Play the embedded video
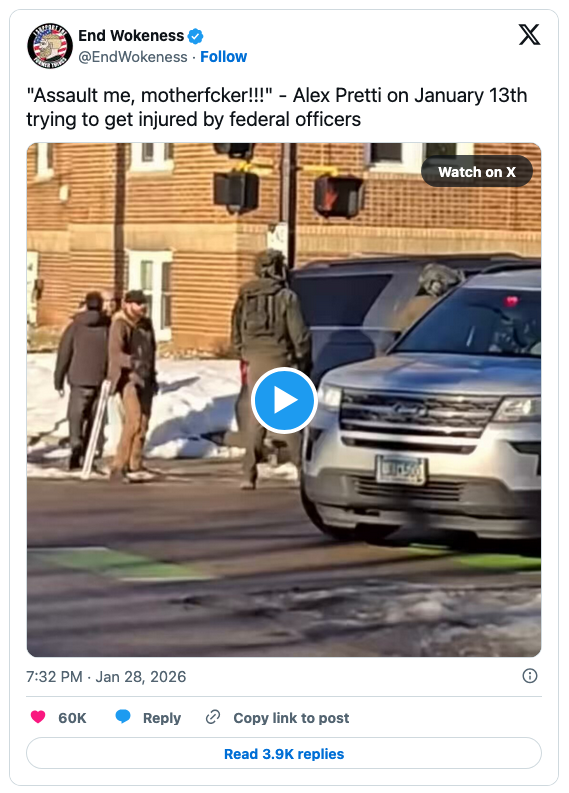Image resolution: width=569 pixels, height=793 pixels. coord(284,400)
